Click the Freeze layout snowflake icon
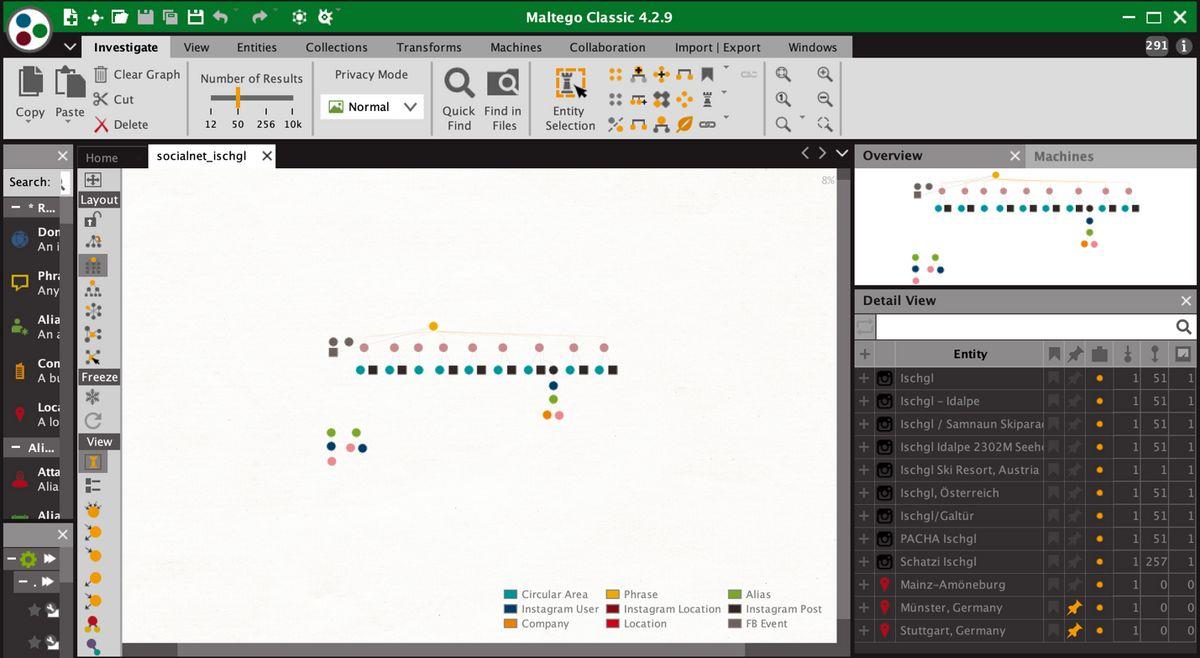Screen dimensions: 1200x658 tap(93, 398)
